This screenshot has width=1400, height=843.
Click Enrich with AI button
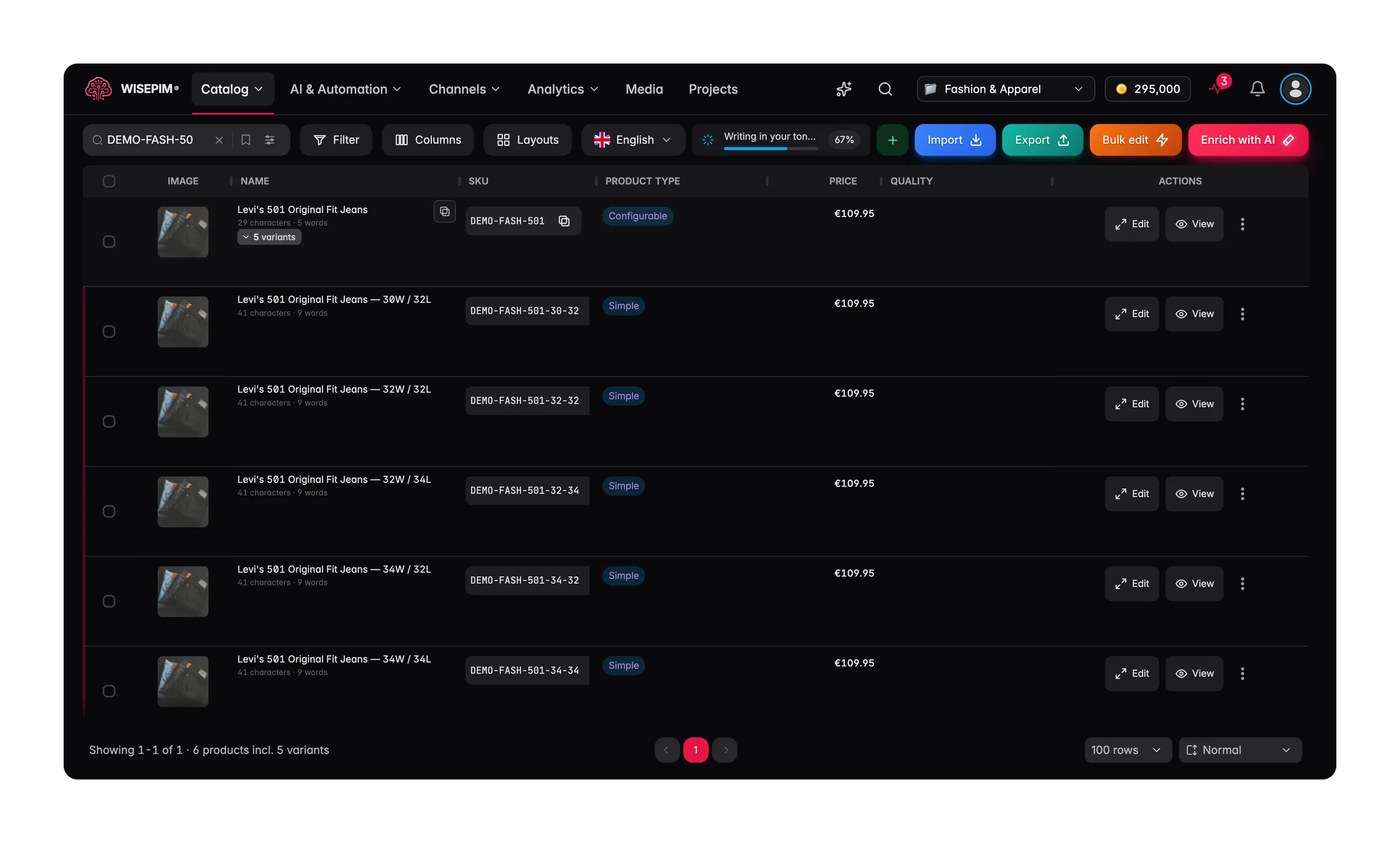1248,140
